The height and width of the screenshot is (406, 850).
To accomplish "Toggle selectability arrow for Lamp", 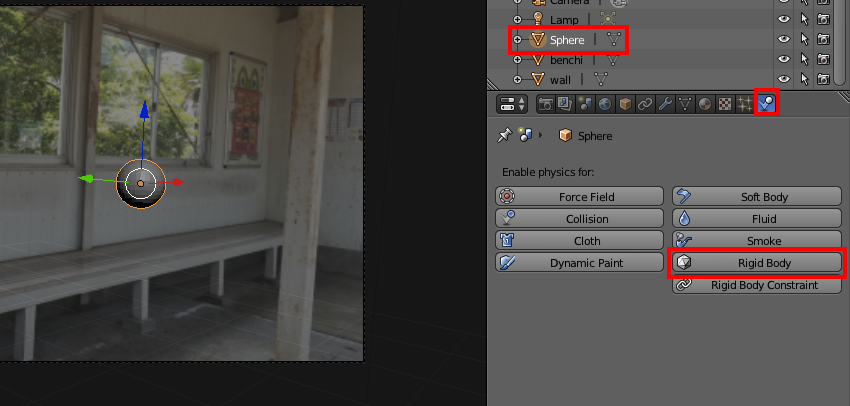I will pos(804,19).
